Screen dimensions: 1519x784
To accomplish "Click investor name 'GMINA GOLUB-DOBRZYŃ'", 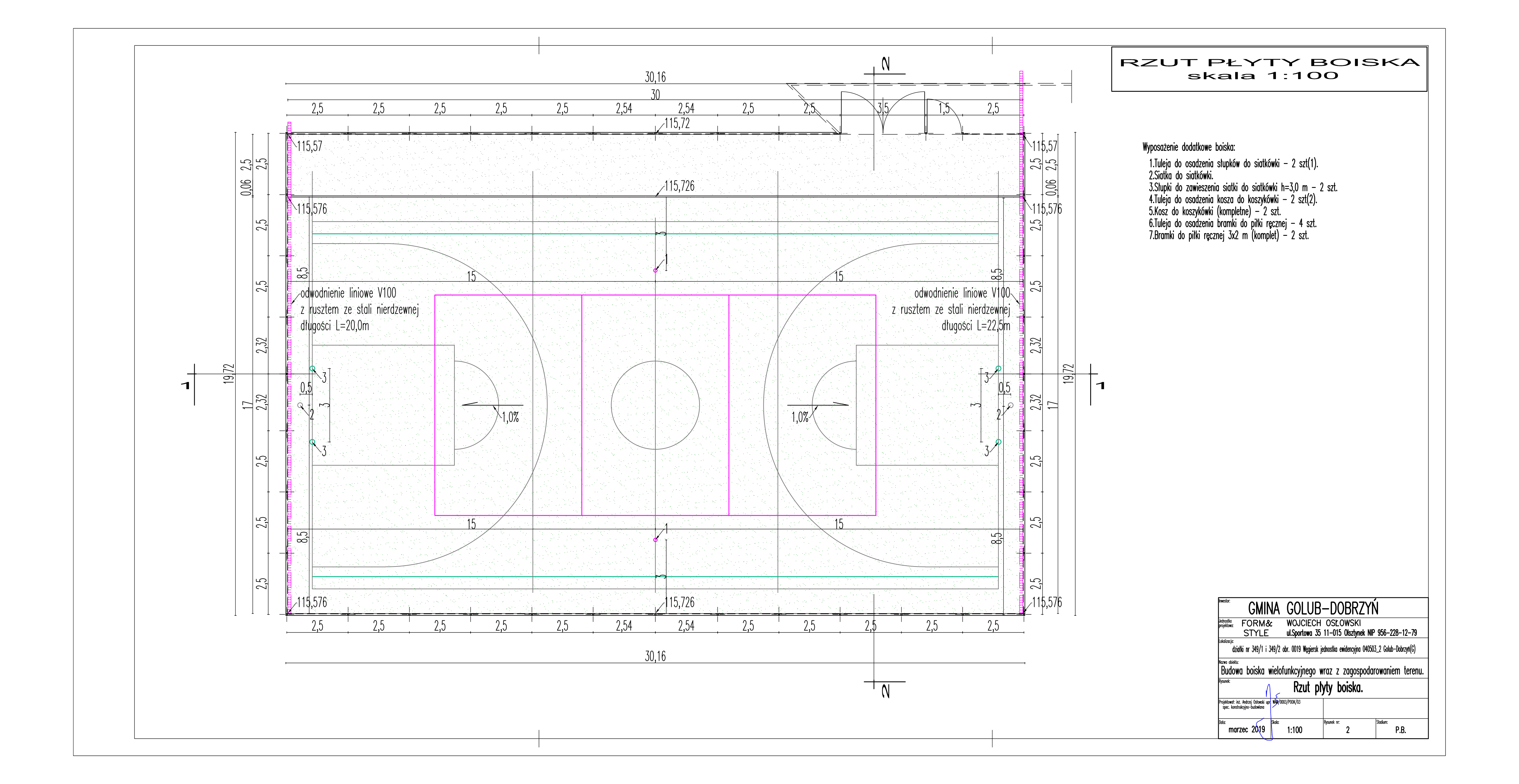I will tap(1313, 608).
